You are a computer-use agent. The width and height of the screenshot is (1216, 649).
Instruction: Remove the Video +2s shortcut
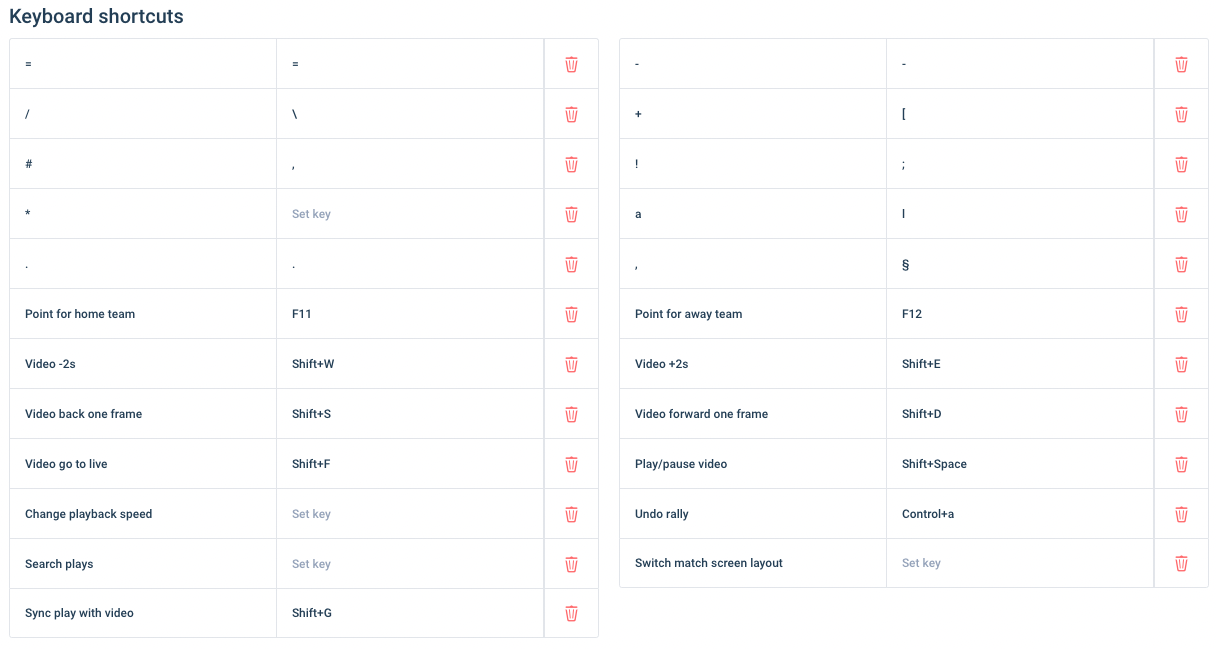pos(1181,364)
